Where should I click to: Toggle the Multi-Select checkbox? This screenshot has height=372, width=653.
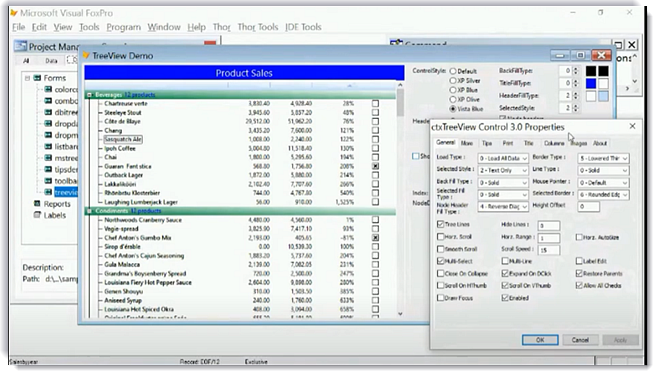pyautogui.click(x=440, y=261)
